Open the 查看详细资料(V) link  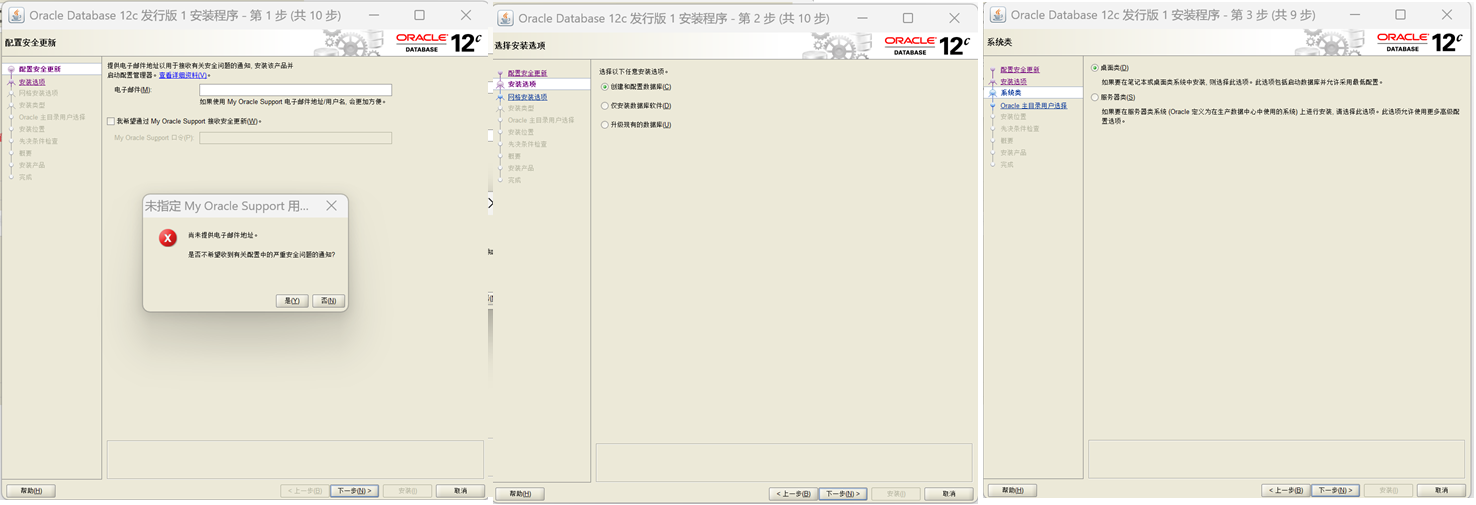pyautogui.click(x=183, y=75)
